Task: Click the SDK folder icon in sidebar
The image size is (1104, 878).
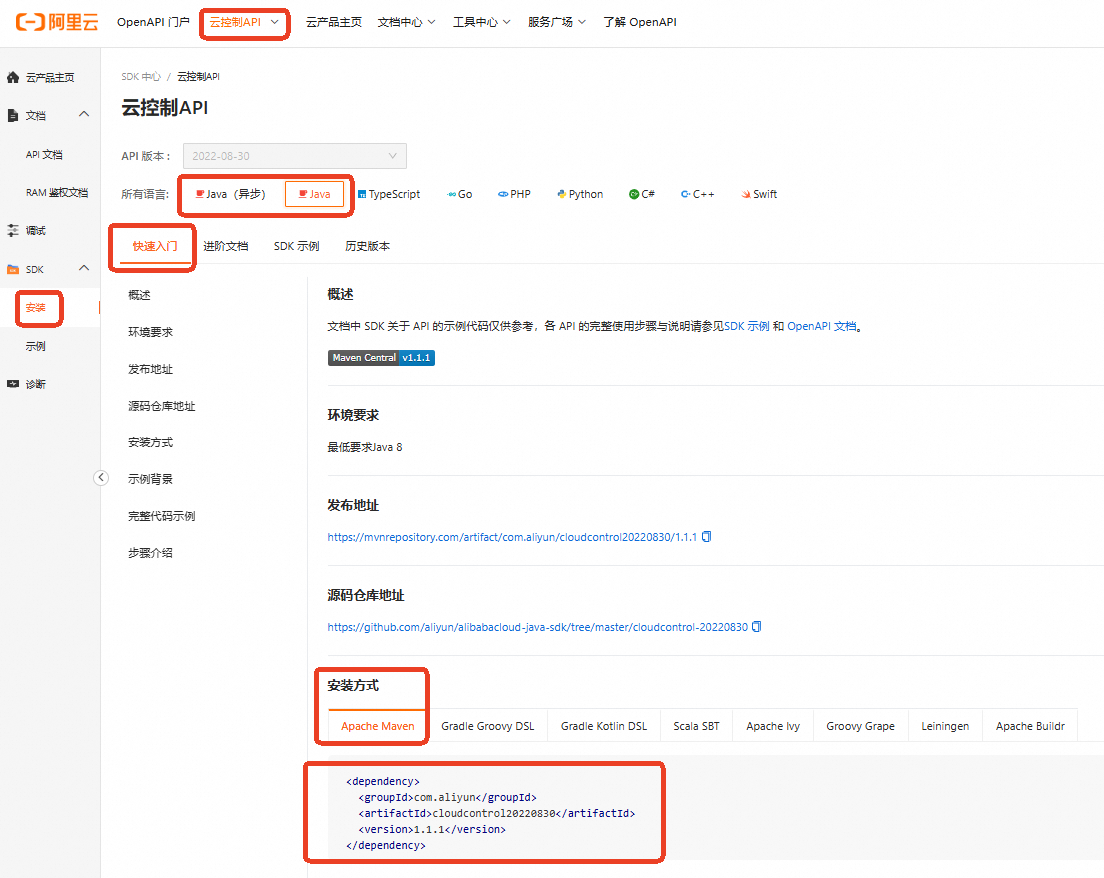Action: (13, 269)
